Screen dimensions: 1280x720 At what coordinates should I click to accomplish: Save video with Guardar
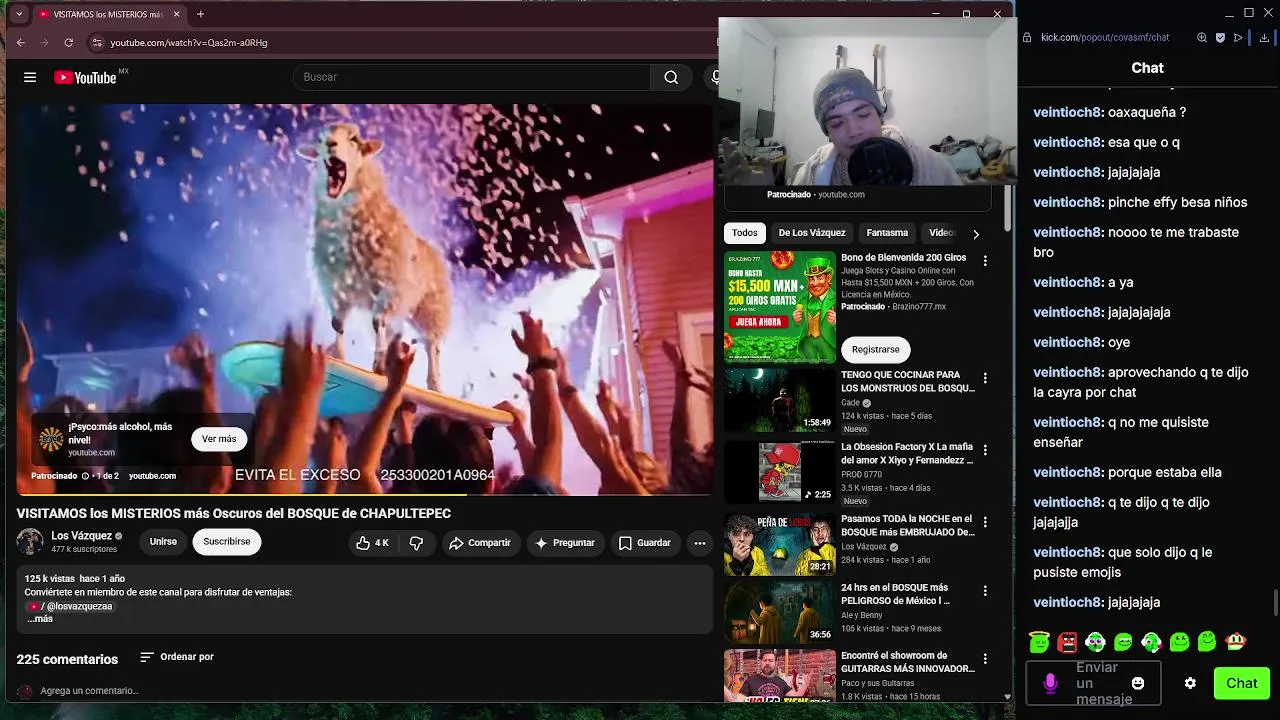(x=645, y=543)
